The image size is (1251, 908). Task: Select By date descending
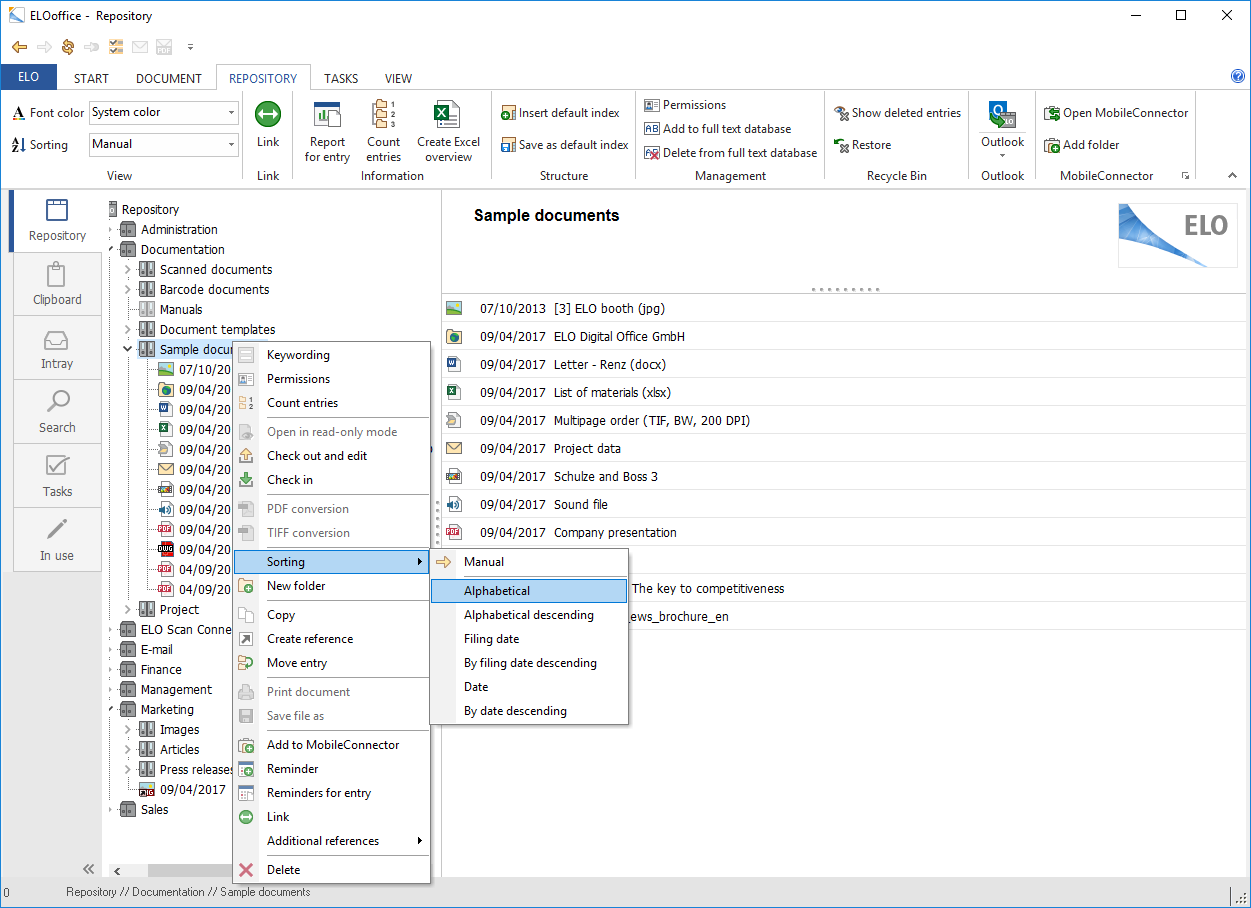tap(529, 711)
